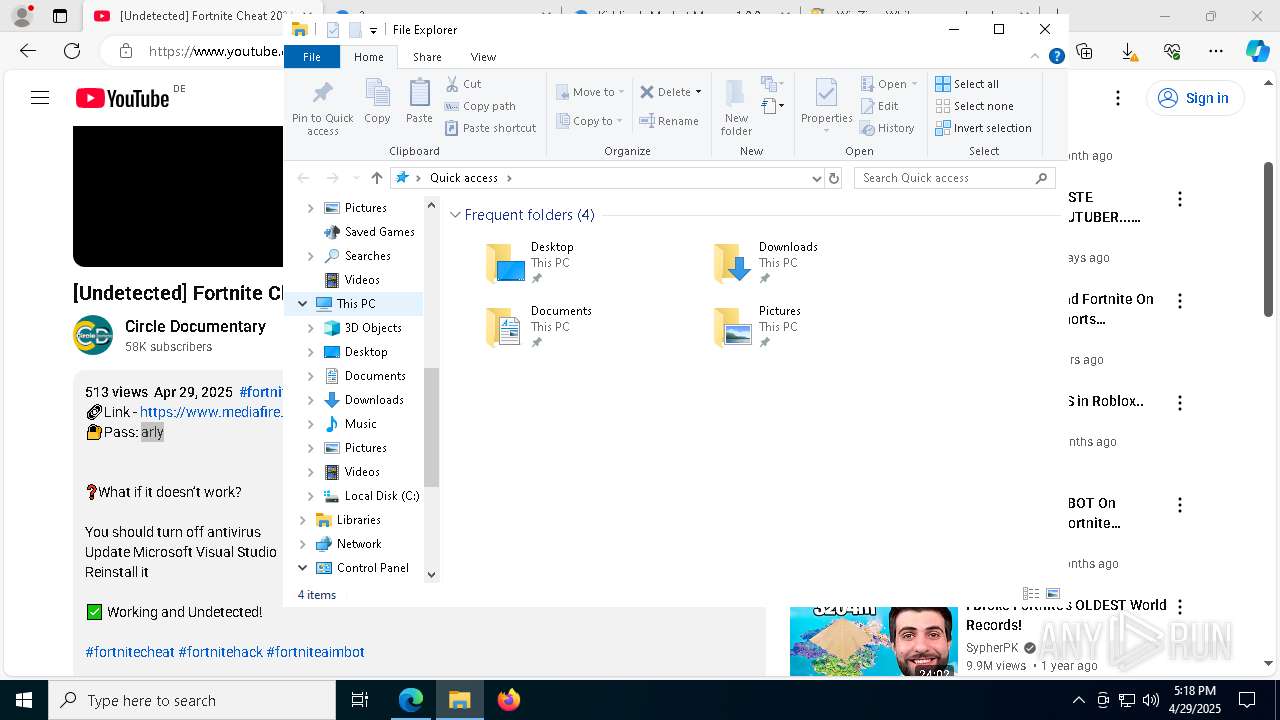1280x720 pixels.
Task: Click #fortniteaimbot hashtag link
Action: click(x=315, y=652)
